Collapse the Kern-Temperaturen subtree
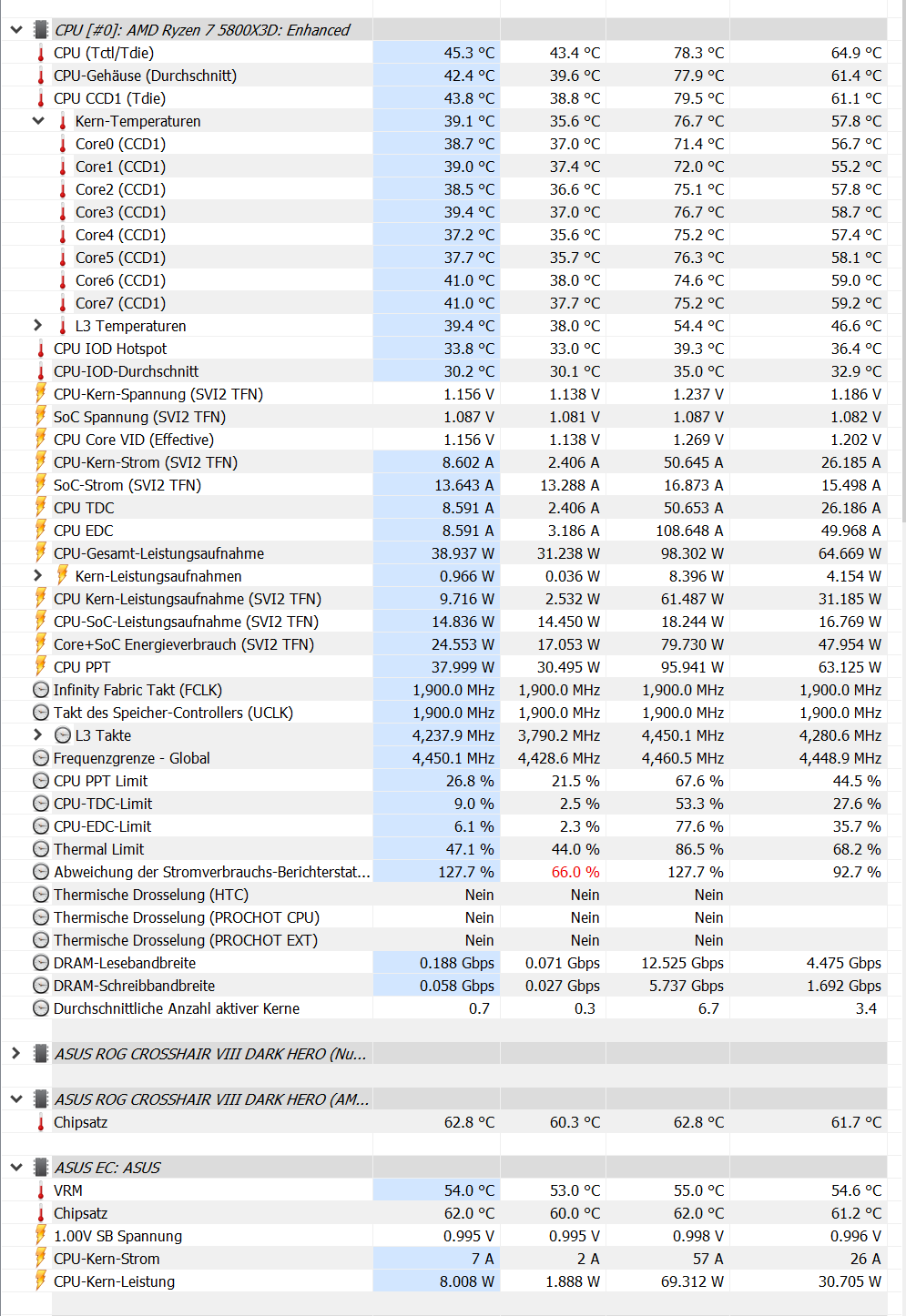Screen dimensions: 906x1316 tap(38, 121)
